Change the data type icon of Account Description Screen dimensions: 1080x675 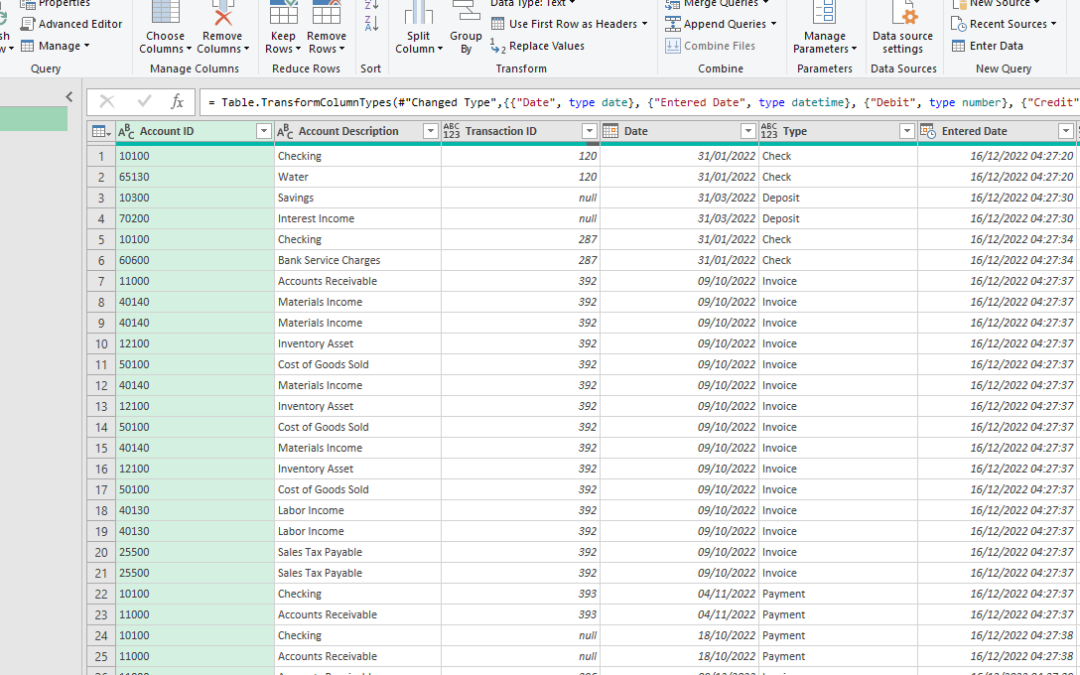coord(285,131)
